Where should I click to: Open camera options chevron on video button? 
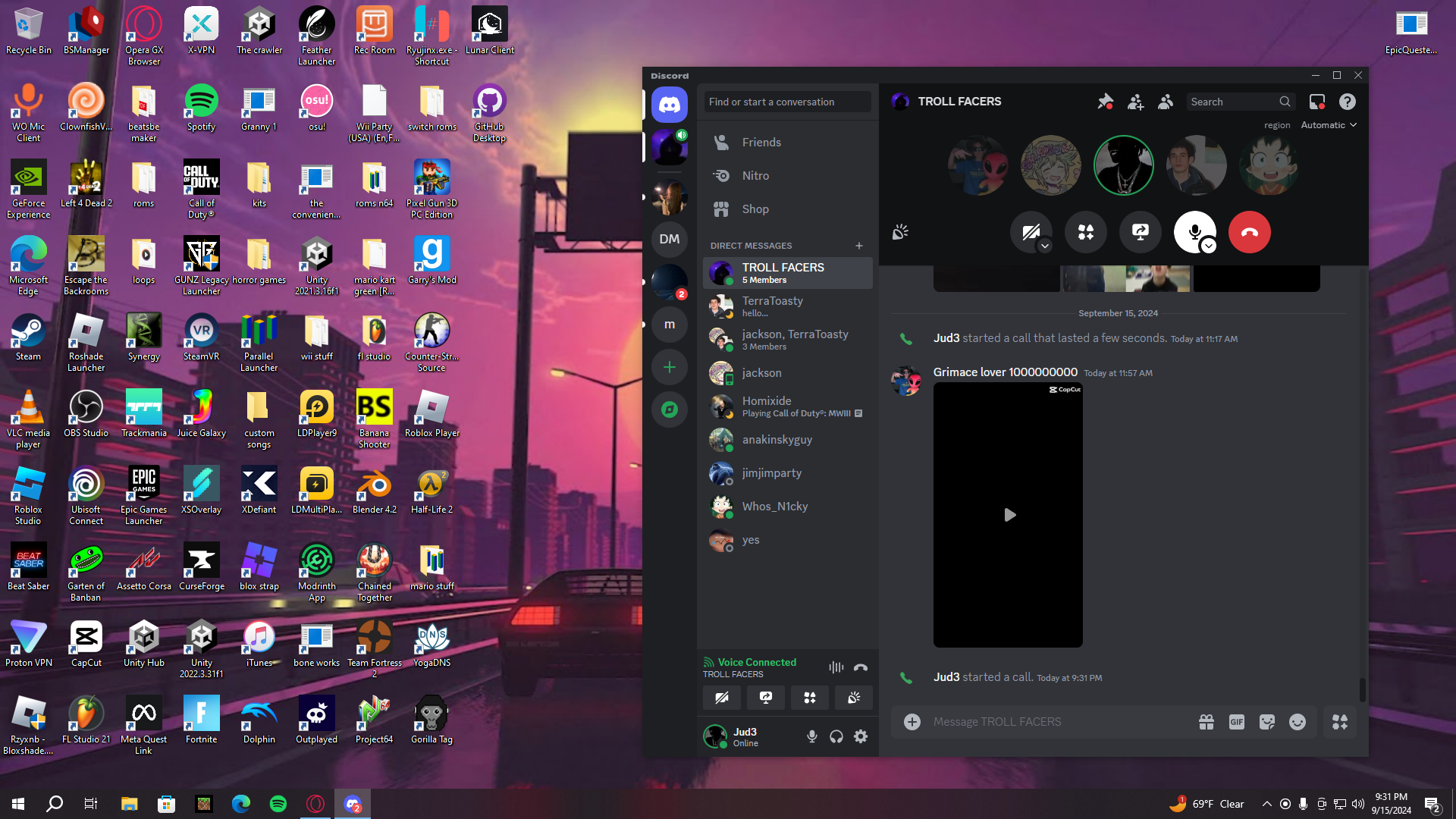[1044, 246]
